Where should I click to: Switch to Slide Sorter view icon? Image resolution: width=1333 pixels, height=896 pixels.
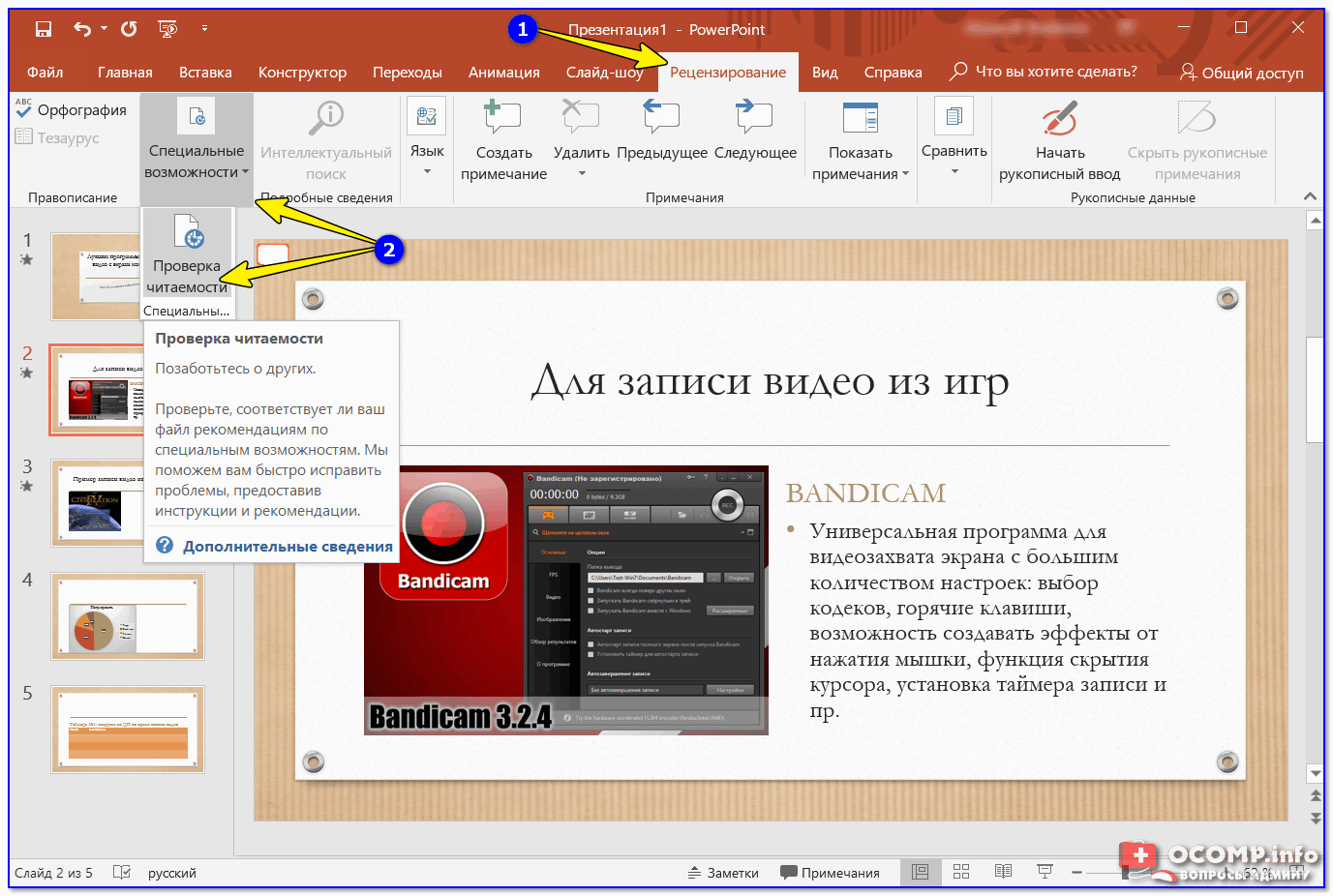click(961, 872)
